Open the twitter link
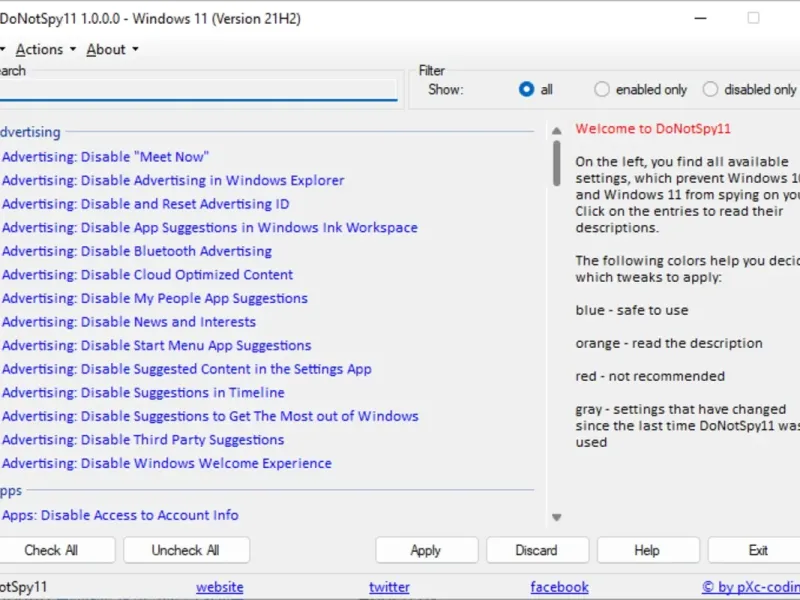 (x=389, y=587)
